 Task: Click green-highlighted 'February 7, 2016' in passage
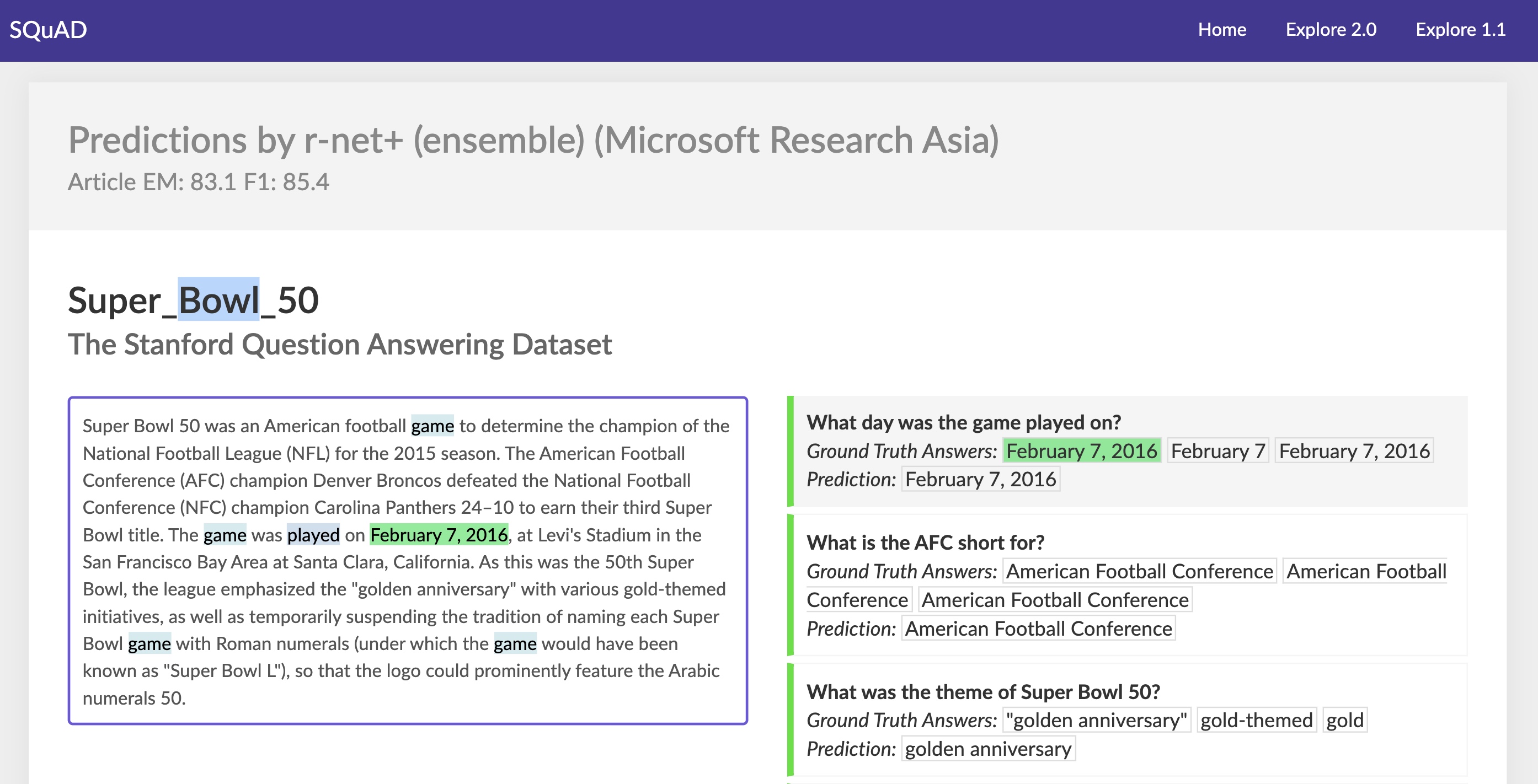tap(439, 535)
